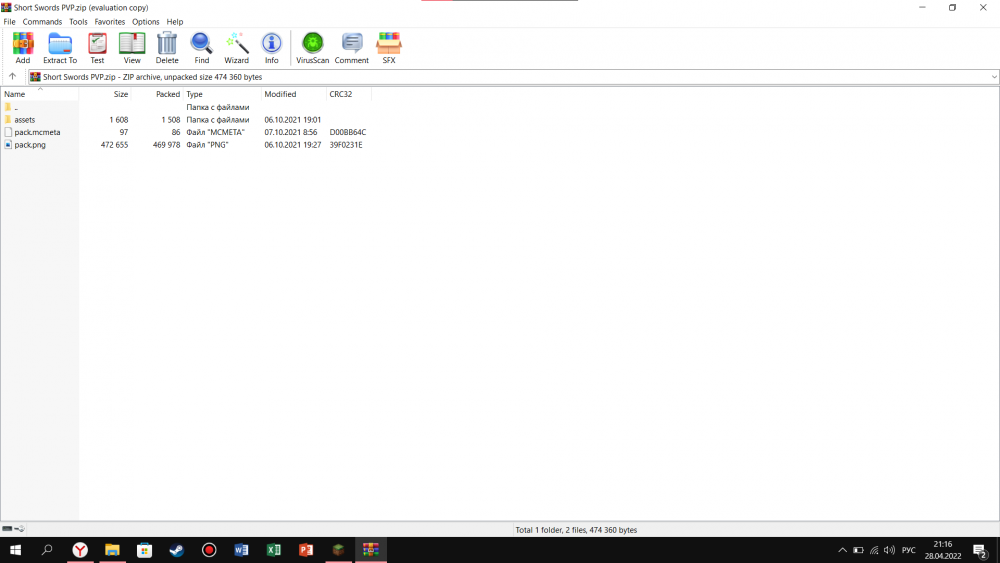This screenshot has height=563, width=1000.
Task: Open Excel from taskbar
Action: [274, 550]
